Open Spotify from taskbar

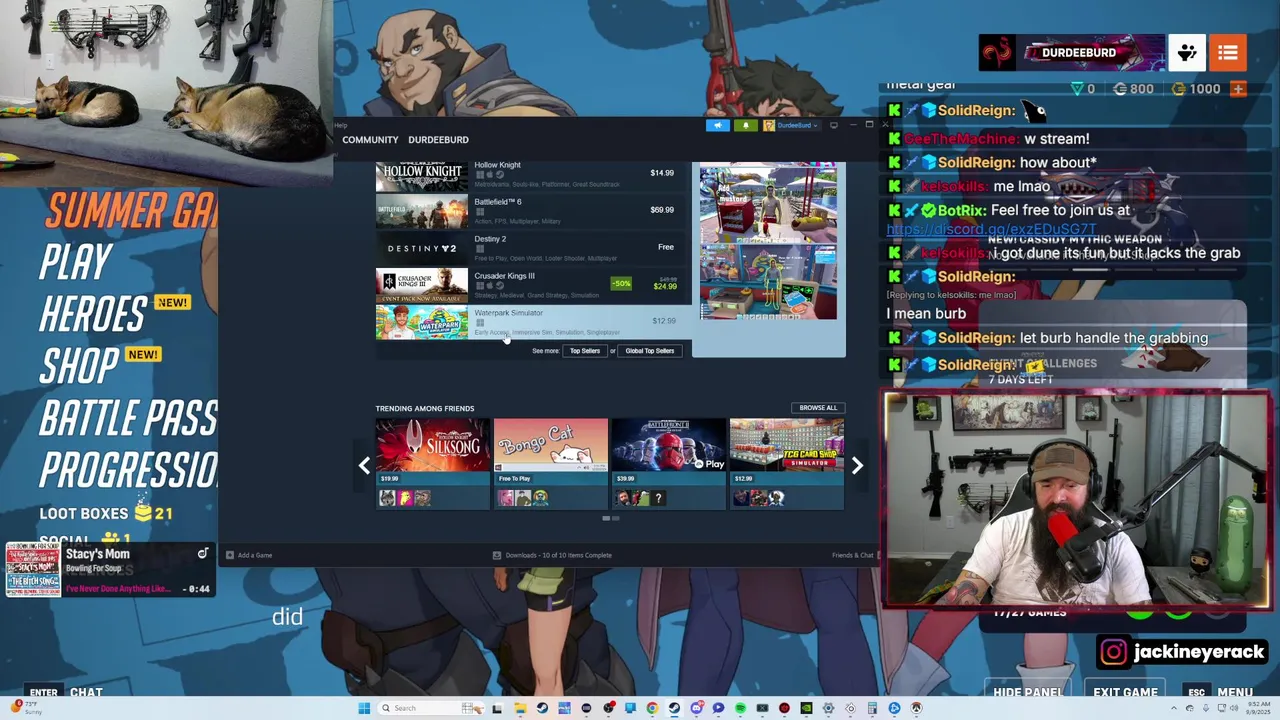740,708
